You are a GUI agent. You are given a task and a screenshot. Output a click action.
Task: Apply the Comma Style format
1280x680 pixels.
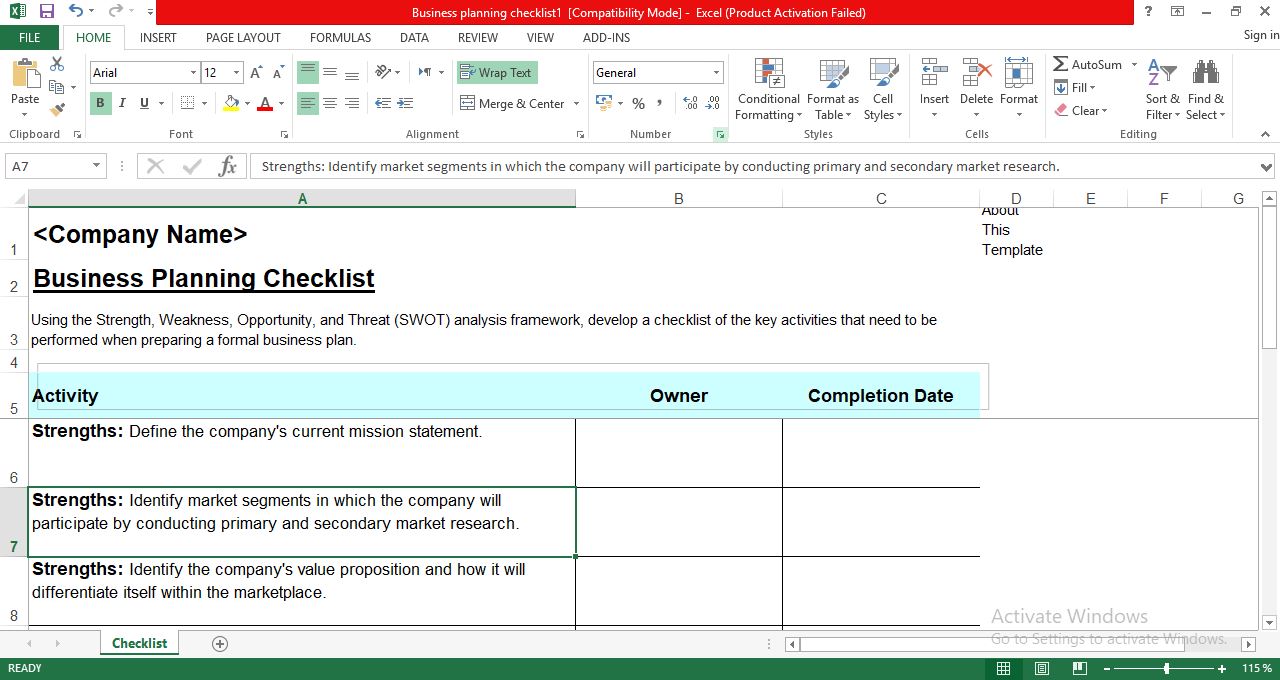coord(659,103)
